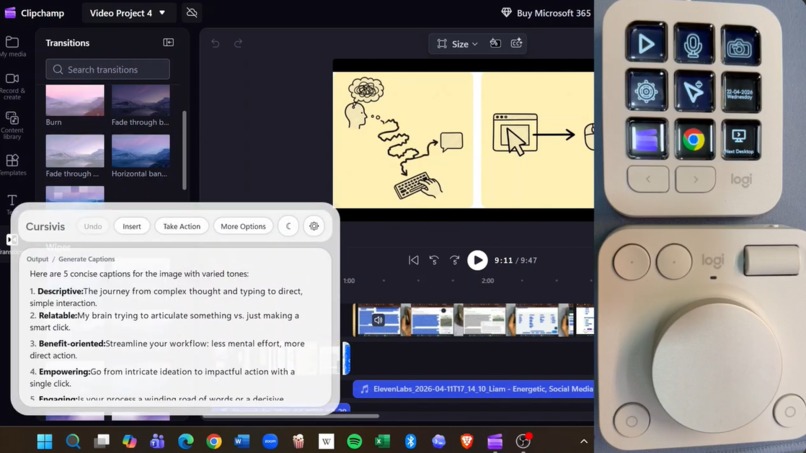Viewport: 806px width, 453px height.
Task: Open My media in the sidebar
Action: click(12, 46)
